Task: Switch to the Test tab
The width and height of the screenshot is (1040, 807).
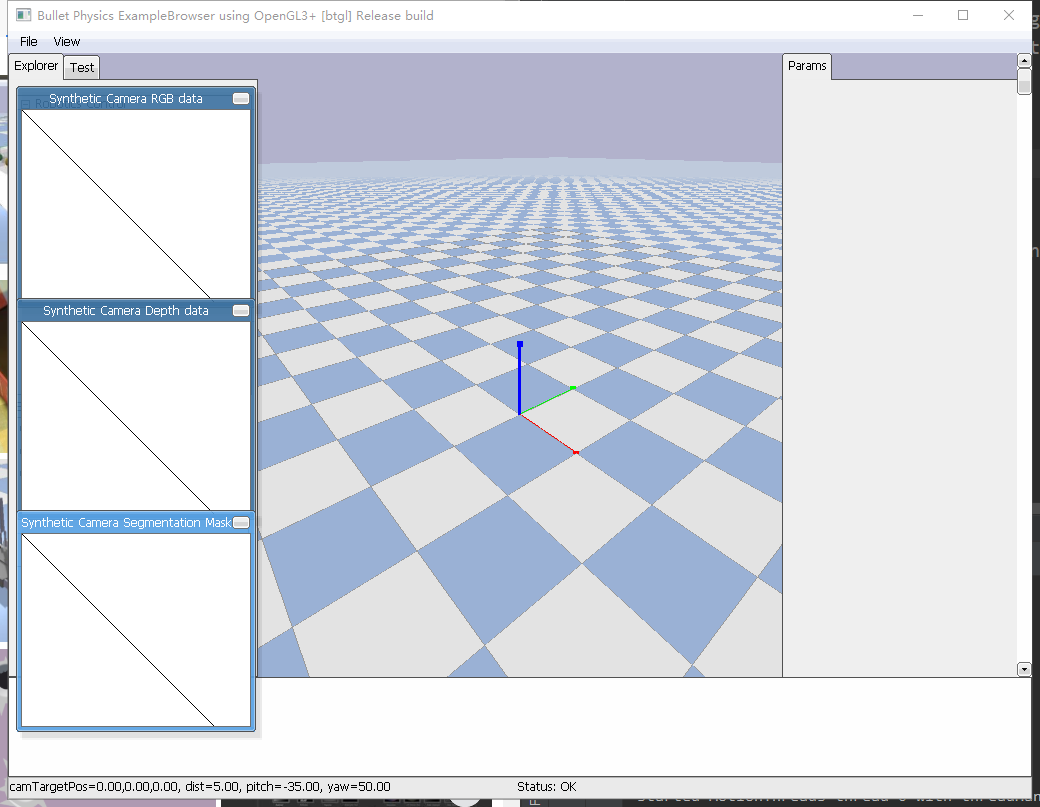Action: click(82, 67)
